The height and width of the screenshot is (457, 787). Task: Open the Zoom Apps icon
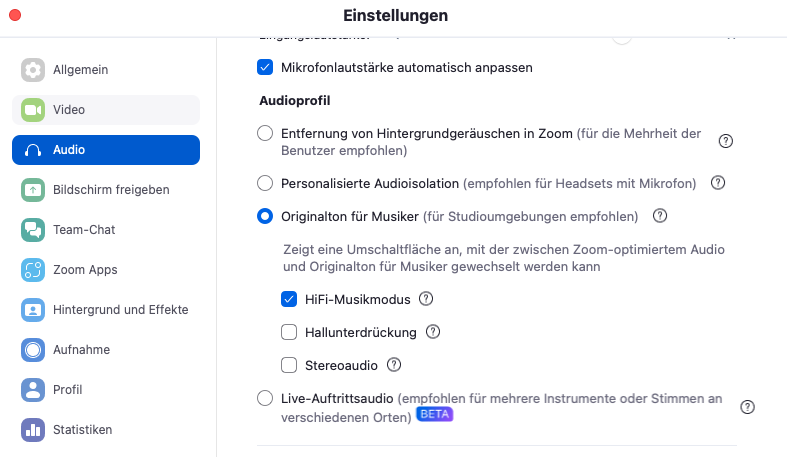[x=33, y=270]
